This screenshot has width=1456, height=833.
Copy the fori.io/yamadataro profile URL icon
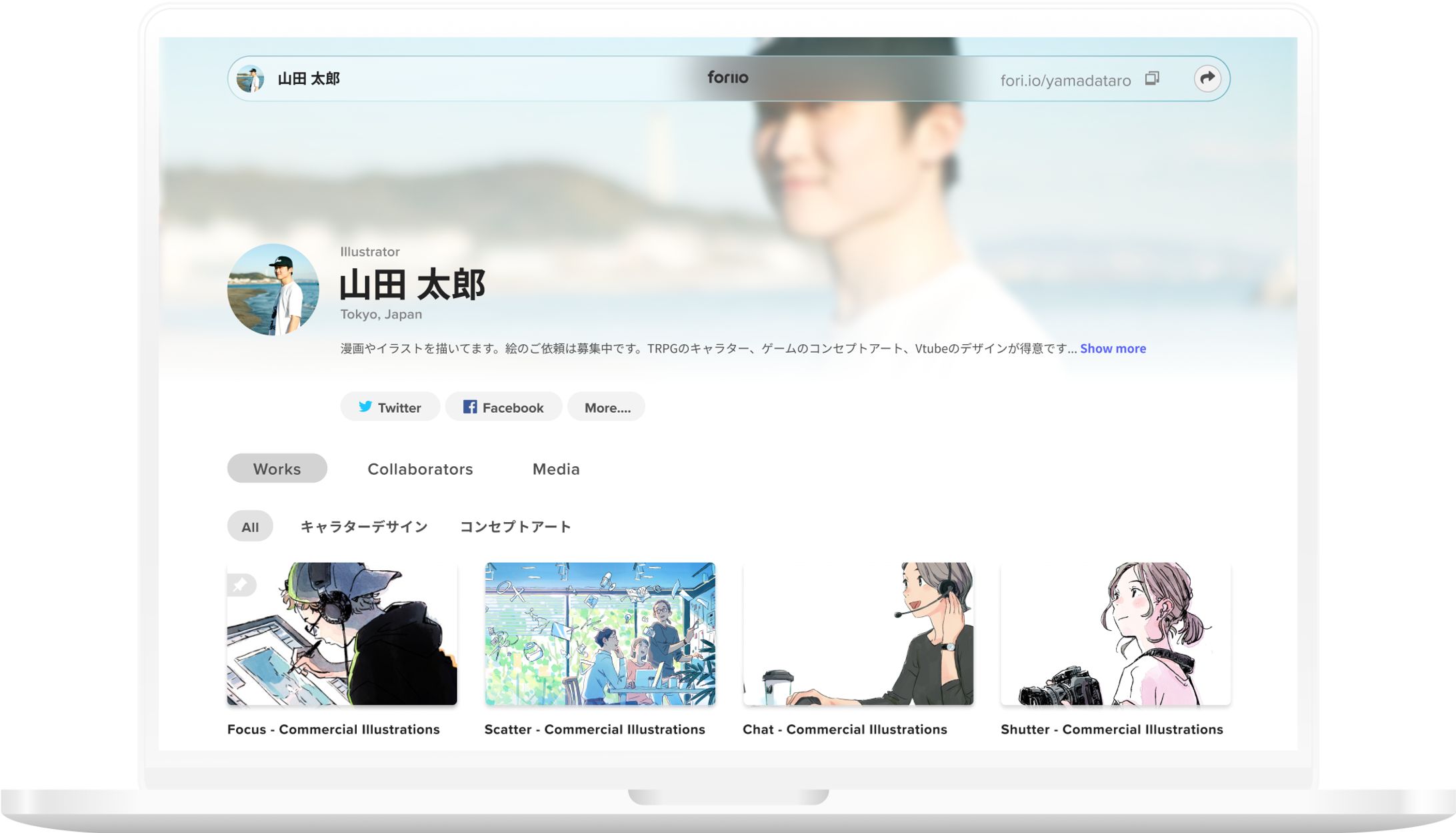(1152, 79)
